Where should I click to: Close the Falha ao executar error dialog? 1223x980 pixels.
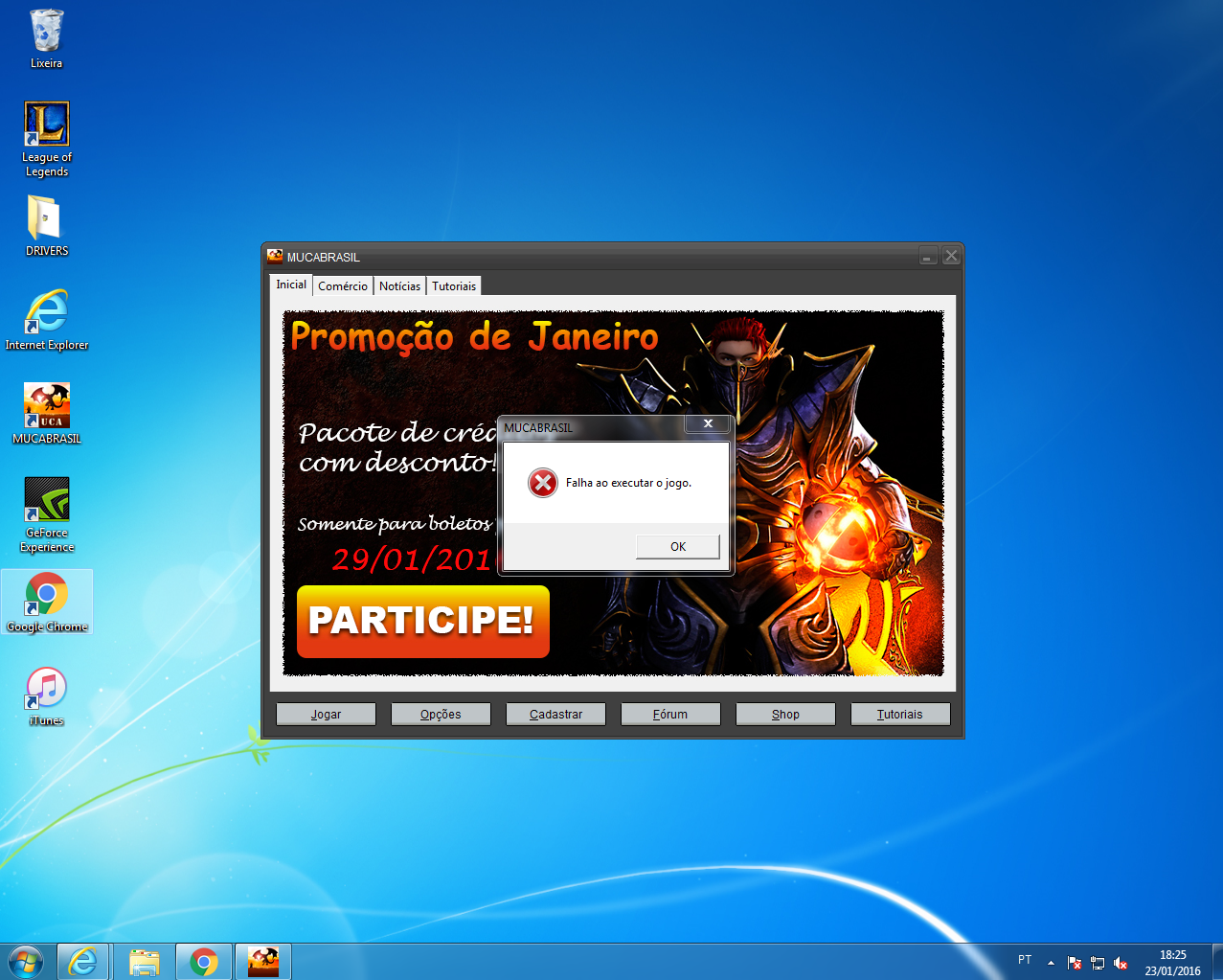(708, 424)
